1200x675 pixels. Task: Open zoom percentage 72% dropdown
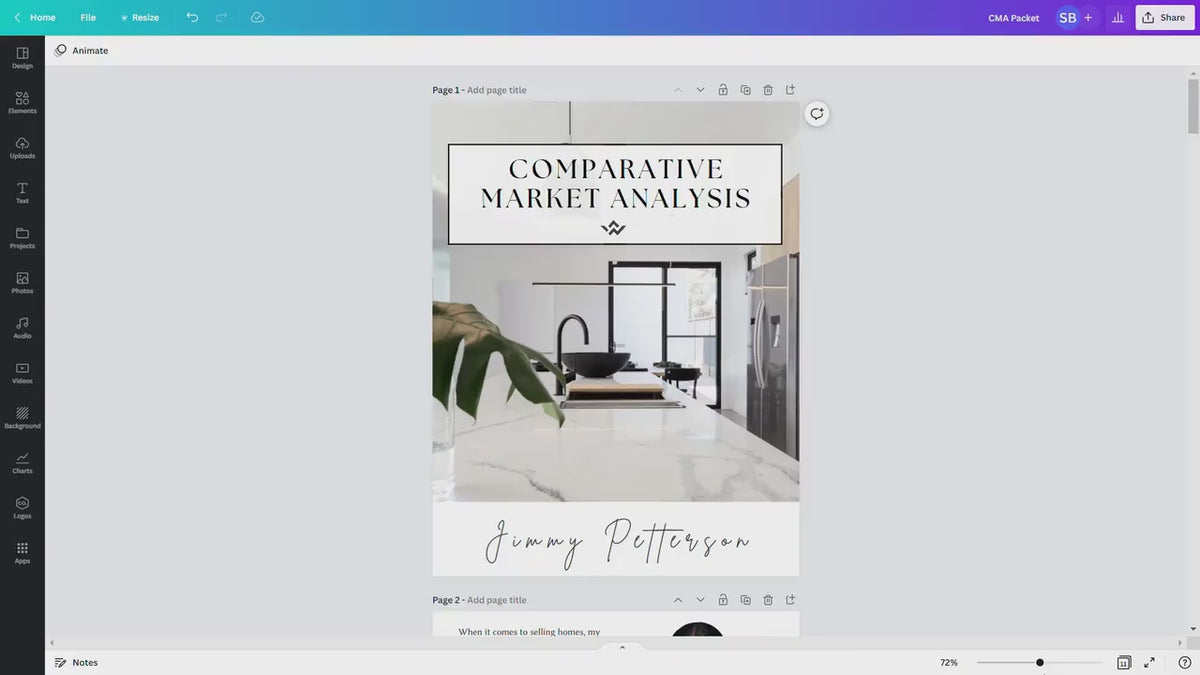949,662
